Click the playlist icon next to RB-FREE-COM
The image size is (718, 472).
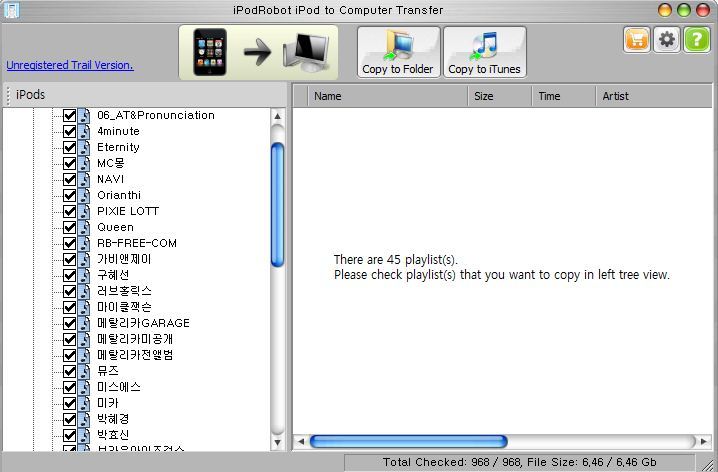(x=84, y=244)
